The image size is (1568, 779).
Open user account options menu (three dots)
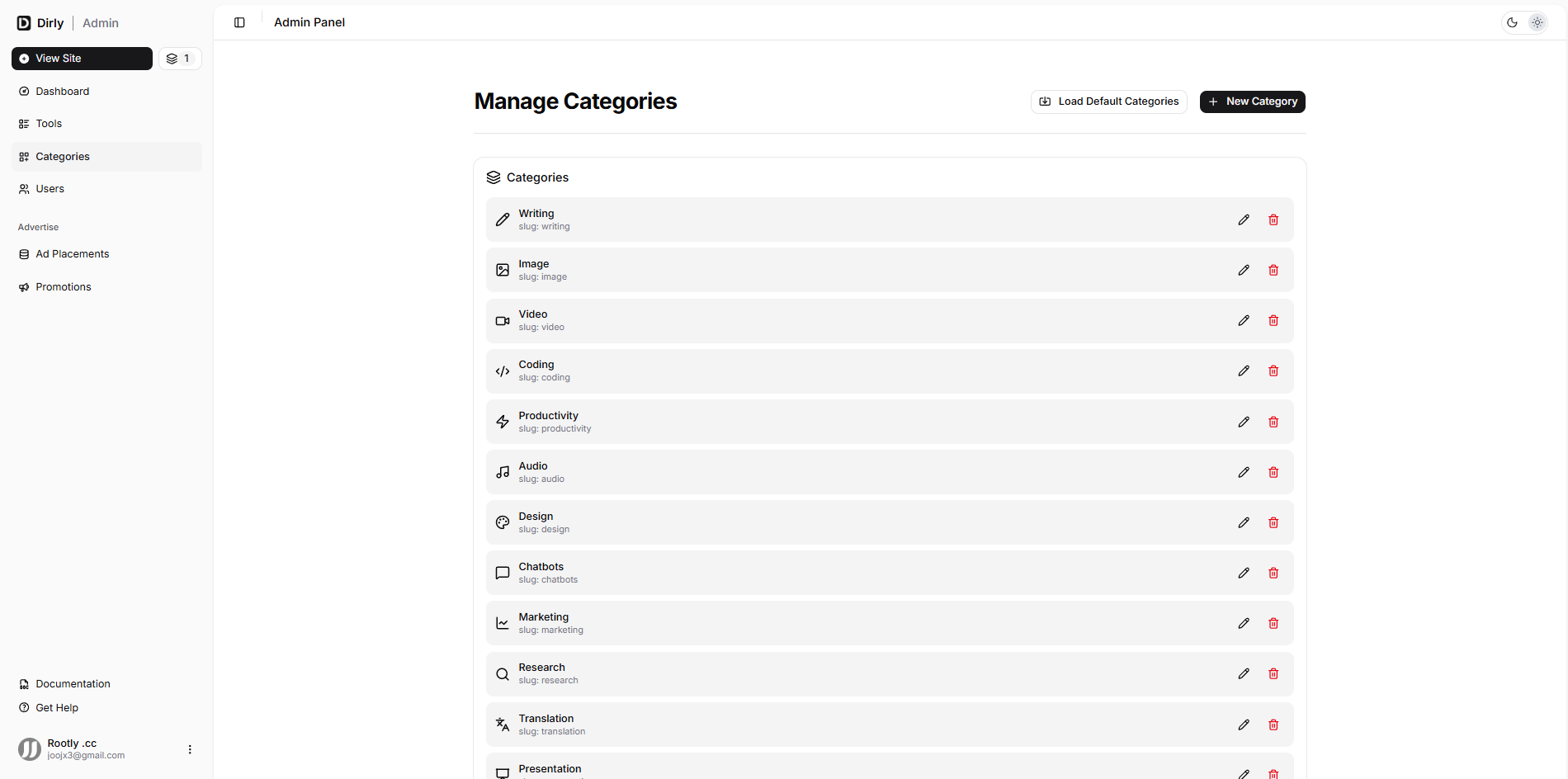coord(190,749)
